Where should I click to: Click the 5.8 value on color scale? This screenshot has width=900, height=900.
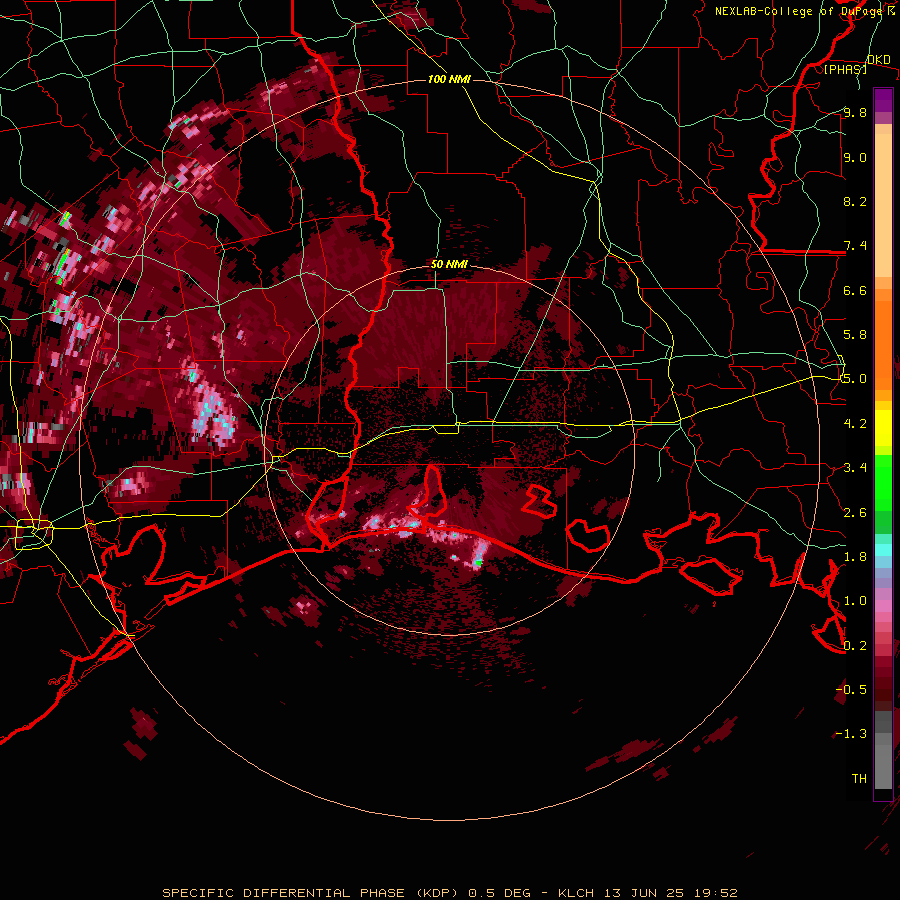[x=855, y=335]
